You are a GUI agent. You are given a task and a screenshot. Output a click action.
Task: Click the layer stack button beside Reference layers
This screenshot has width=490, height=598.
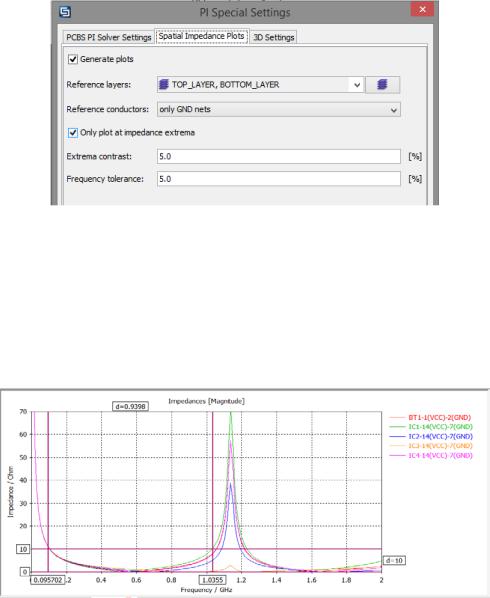(x=382, y=85)
